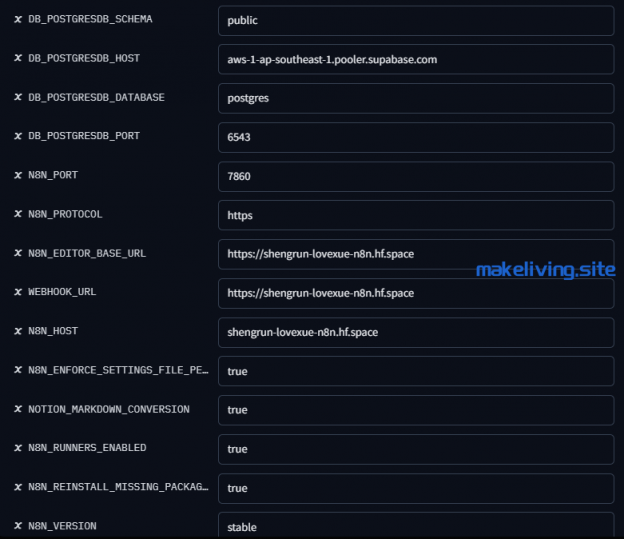Click the x icon beside DB_POSTGRESDB_PORT
This screenshot has width=624, height=539.
[18, 137]
